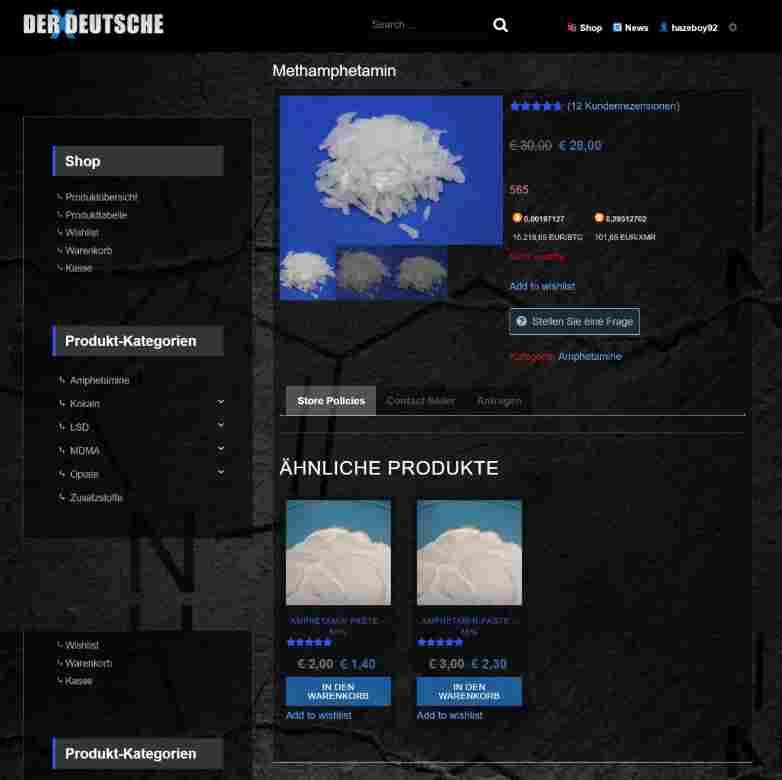Switch to the Contact Seller tab
Image resolution: width=782 pixels, height=780 pixels.
point(420,401)
